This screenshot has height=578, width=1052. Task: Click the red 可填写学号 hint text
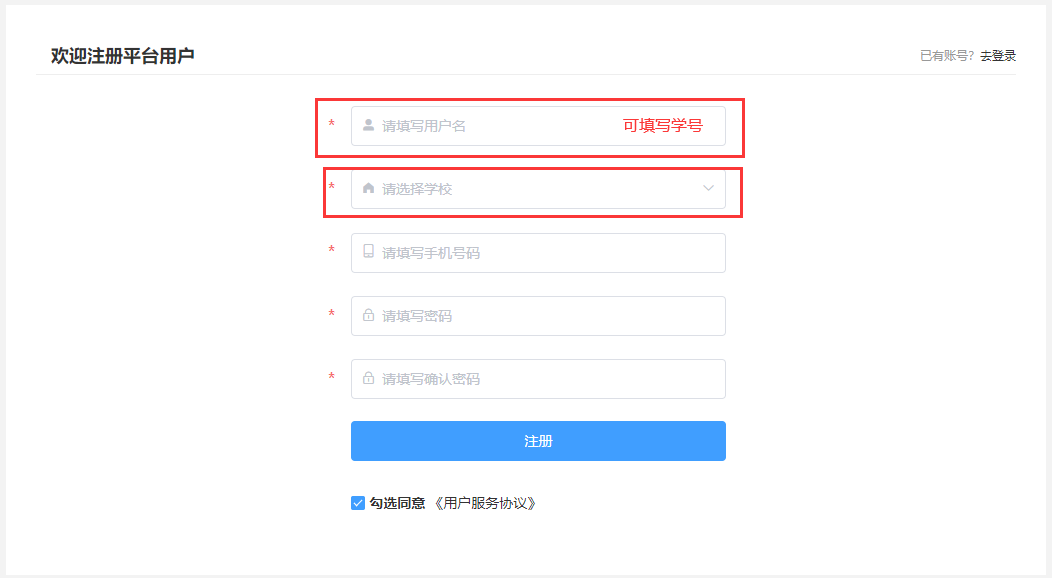tap(662, 126)
